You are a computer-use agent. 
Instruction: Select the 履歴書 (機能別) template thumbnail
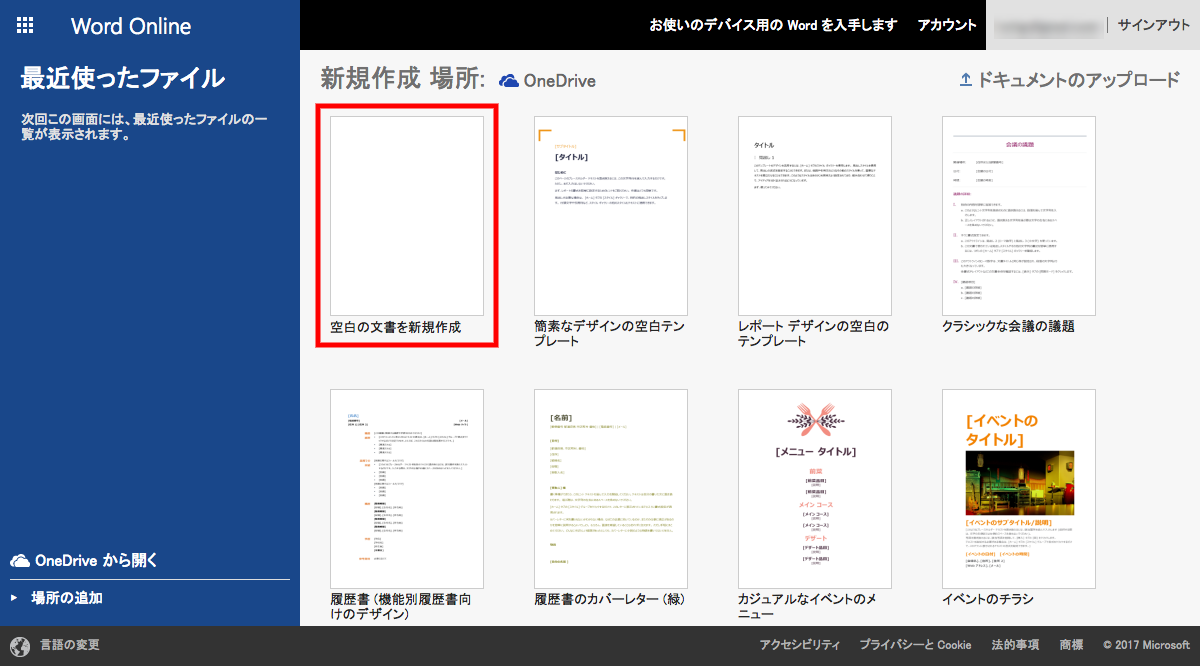click(x=407, y=489)
